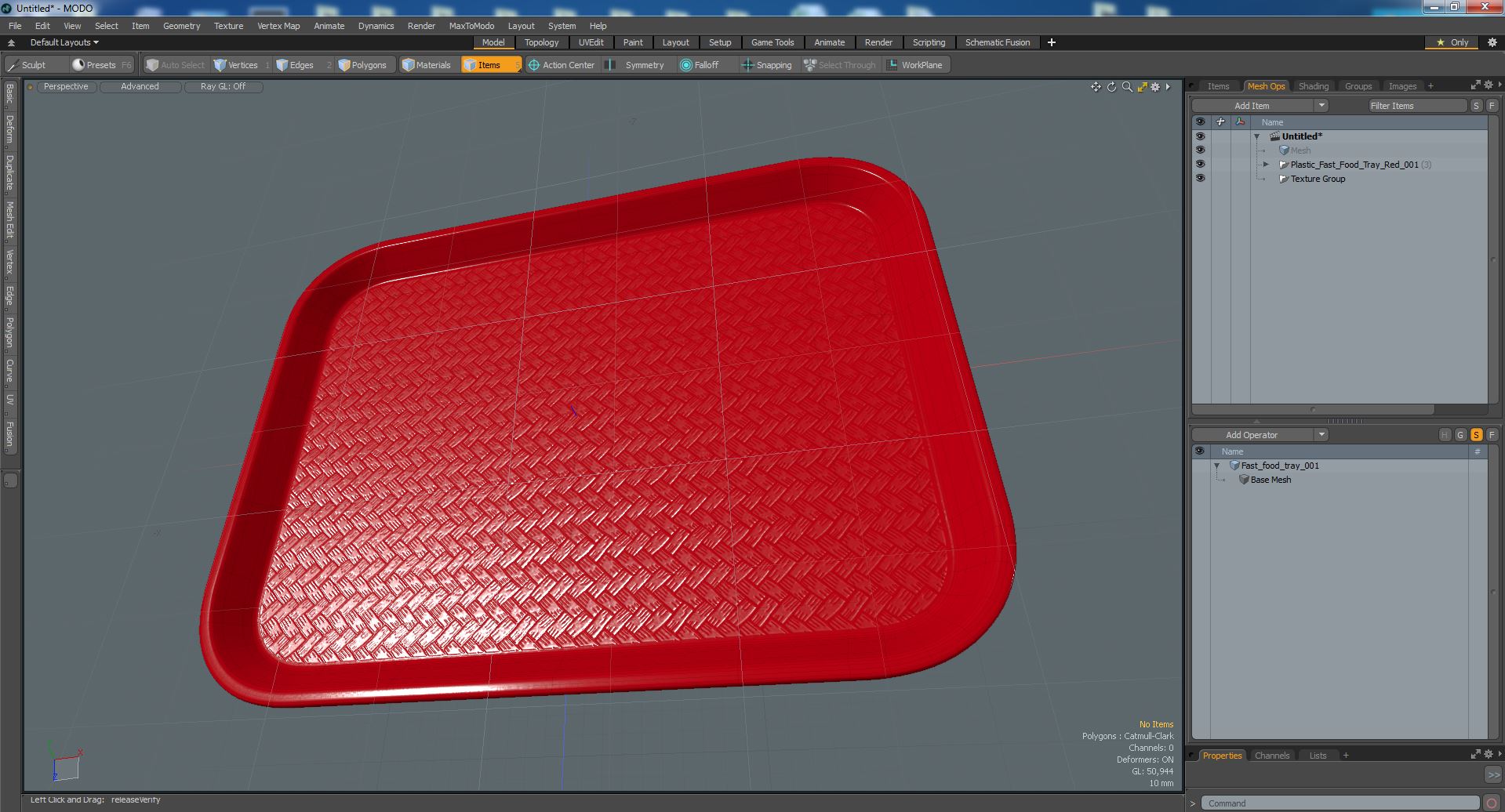
Task: Hide Plastic_Fast_Food_Tray_Red_001 group
Action: coord(1200,165)
